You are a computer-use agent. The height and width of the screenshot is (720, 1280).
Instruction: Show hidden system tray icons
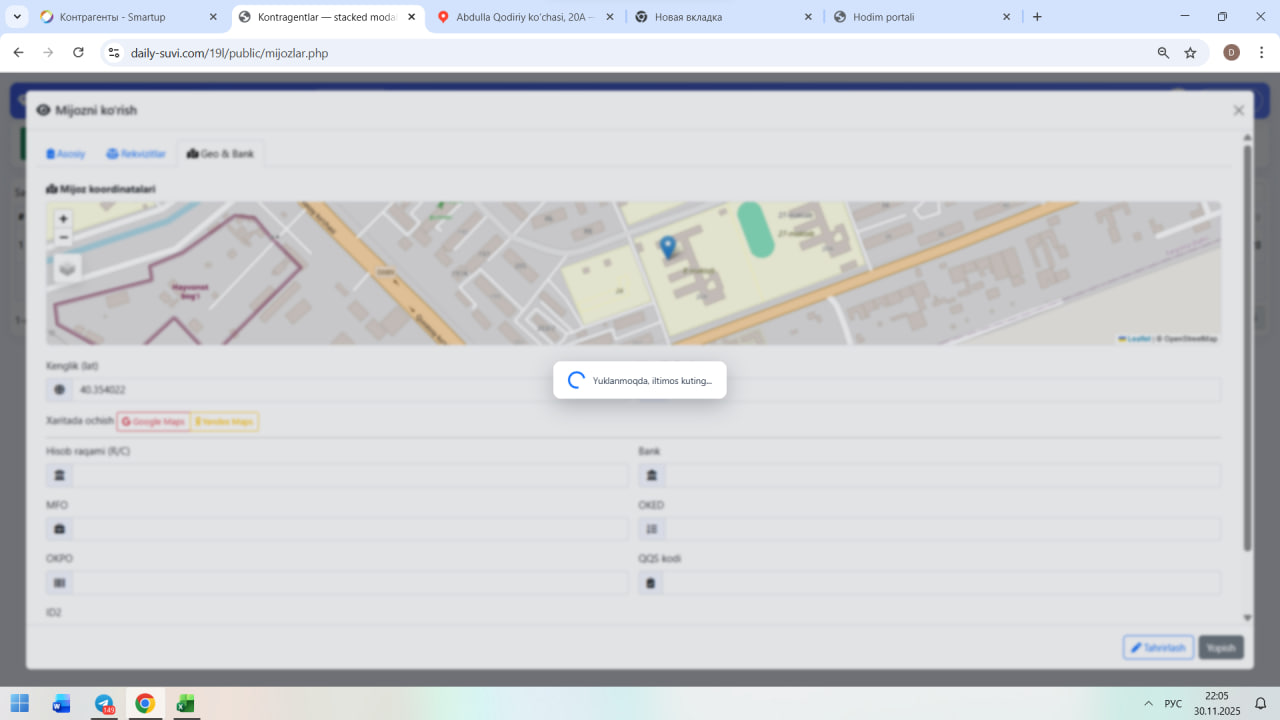click(x=1148, y=703)
